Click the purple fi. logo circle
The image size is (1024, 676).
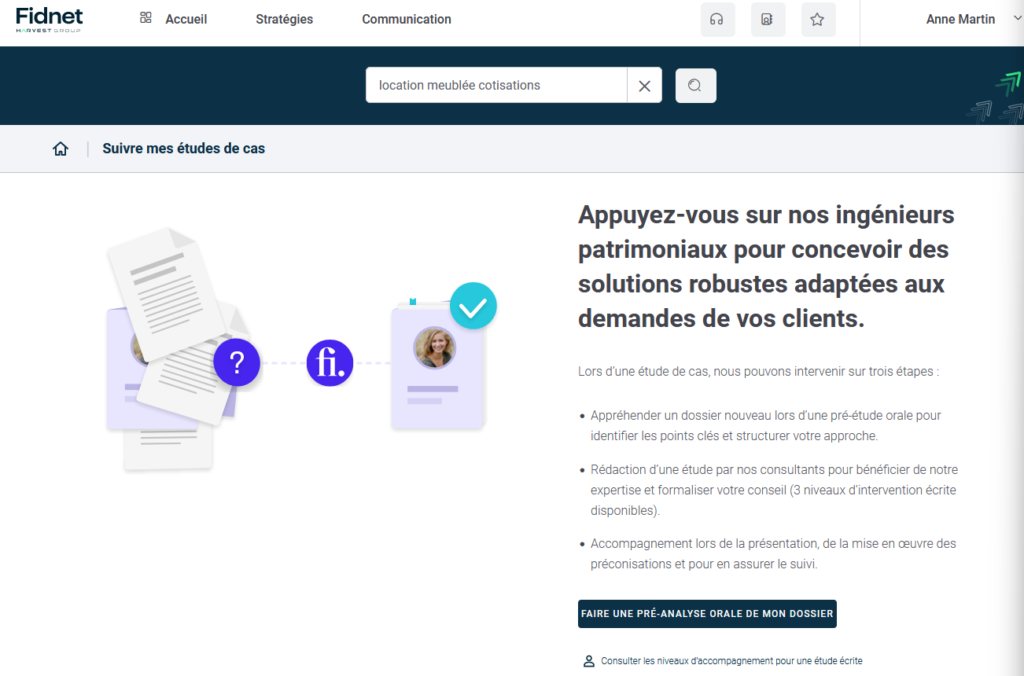330,362
